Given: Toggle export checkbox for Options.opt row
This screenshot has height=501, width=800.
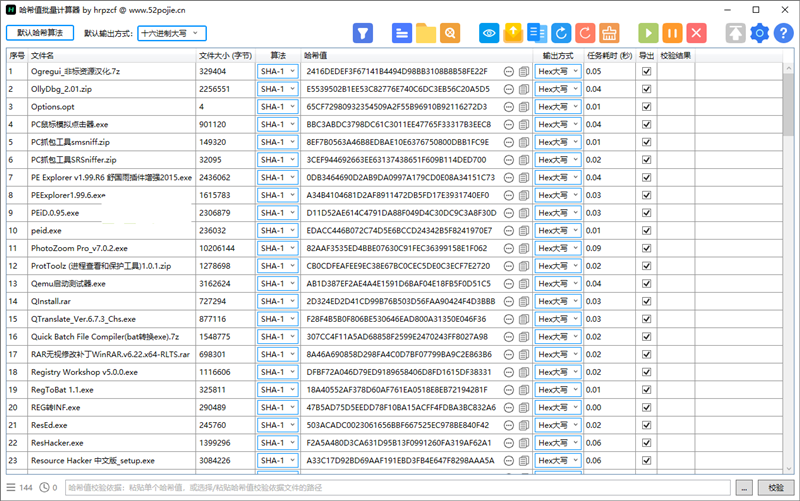Looking at the screenshot, I should (646, 107).
